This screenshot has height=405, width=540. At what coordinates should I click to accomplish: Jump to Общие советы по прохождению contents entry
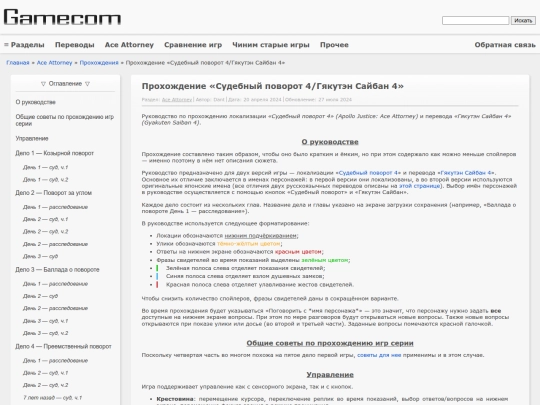(64, 120)
